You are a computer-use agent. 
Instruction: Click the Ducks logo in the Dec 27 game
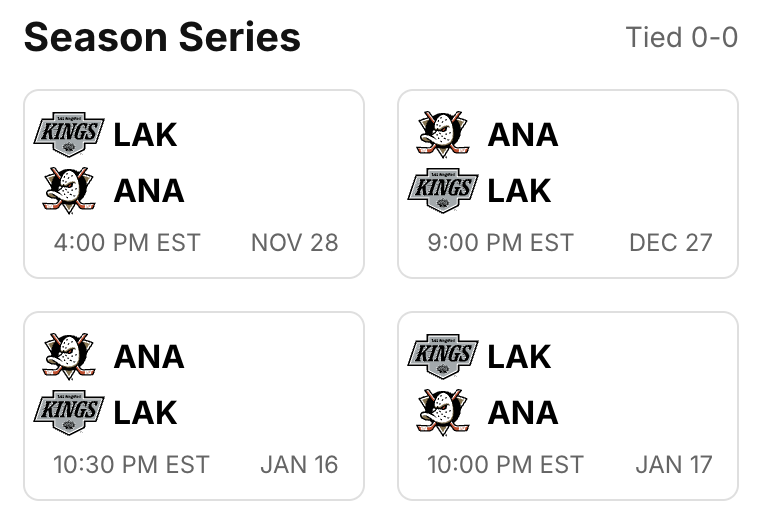coord(443,134)
